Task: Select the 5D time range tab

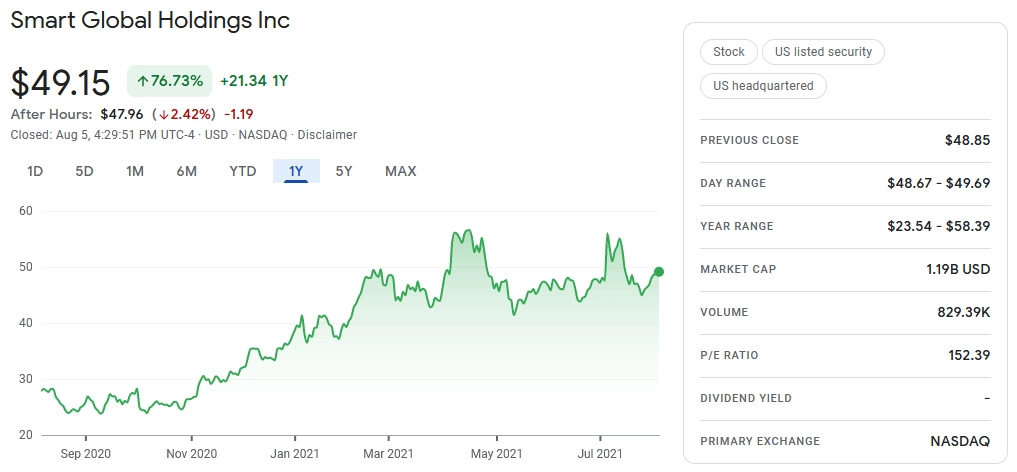Action: [x=84, y=171]
